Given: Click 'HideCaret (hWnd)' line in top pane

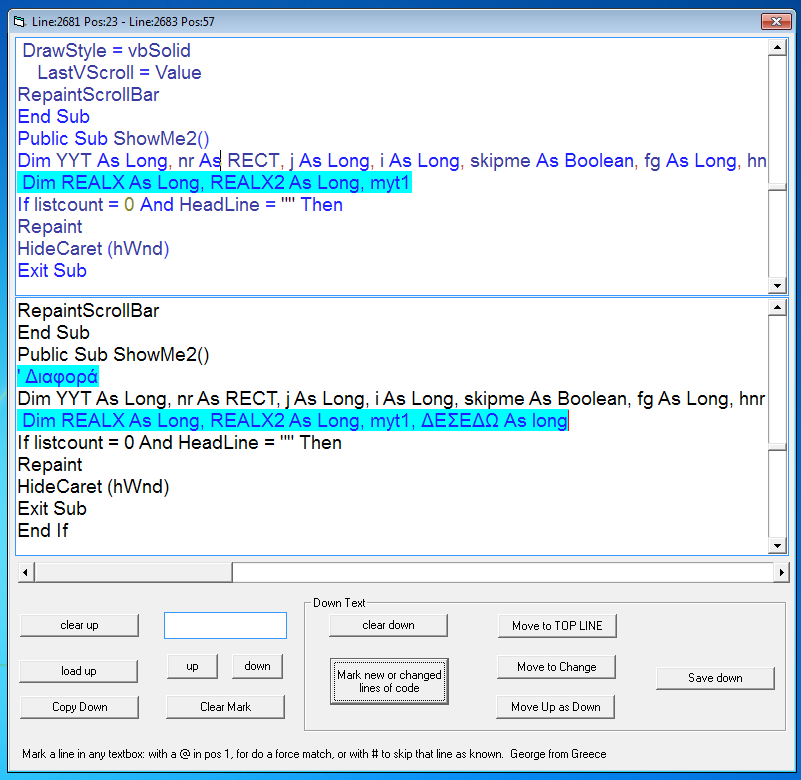Looking at the screenshot, I should tap(93, 248).
